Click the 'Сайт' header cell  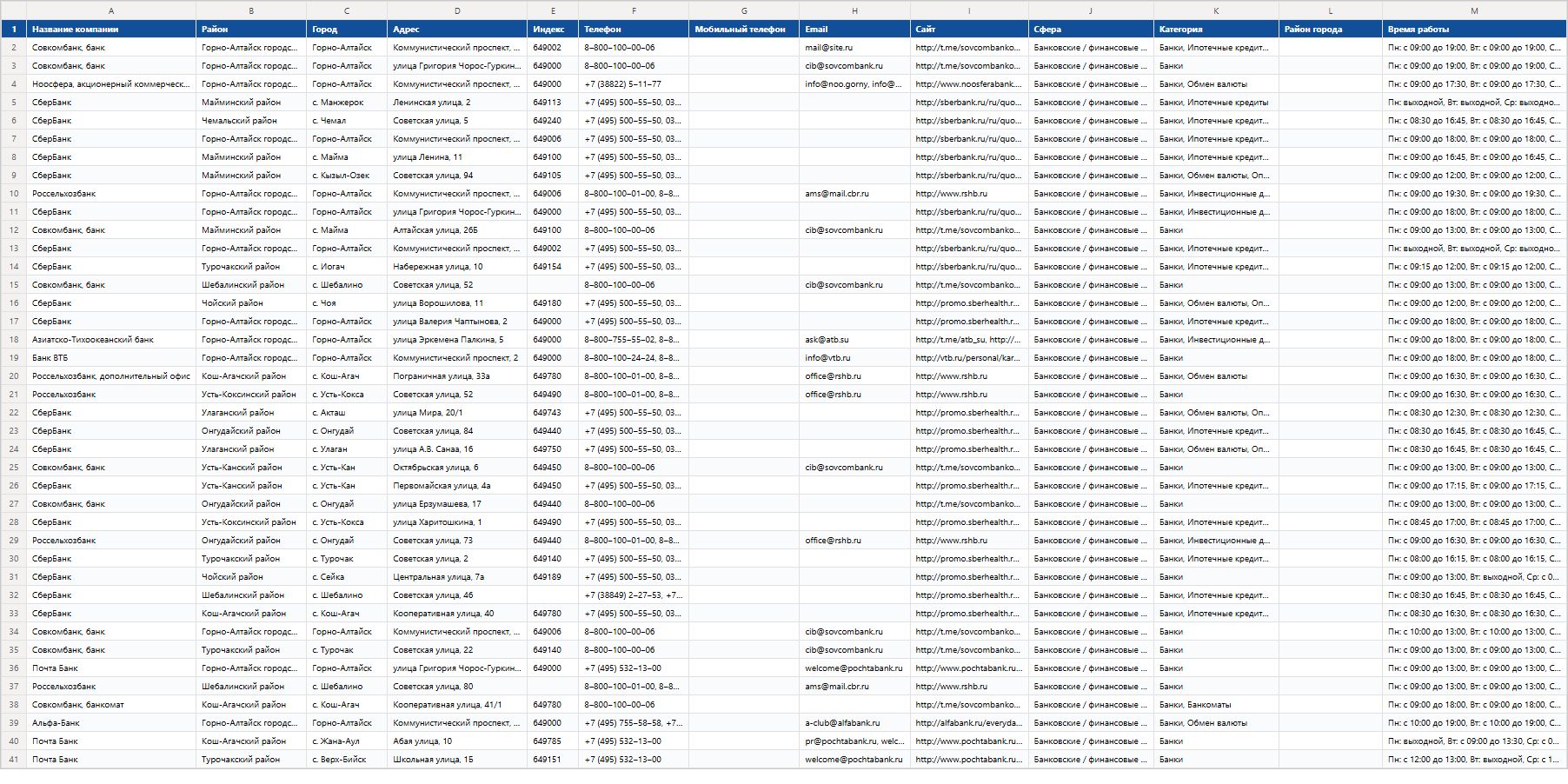tap(969, 29)
